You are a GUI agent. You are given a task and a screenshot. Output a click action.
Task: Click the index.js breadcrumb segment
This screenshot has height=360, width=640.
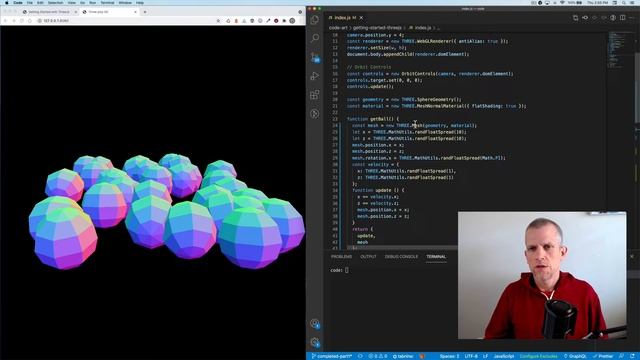pos(423,28)
